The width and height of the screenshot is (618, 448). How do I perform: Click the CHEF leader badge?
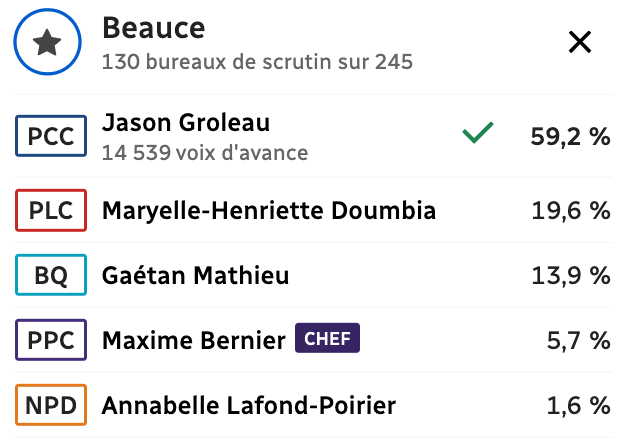pos(327,339)
